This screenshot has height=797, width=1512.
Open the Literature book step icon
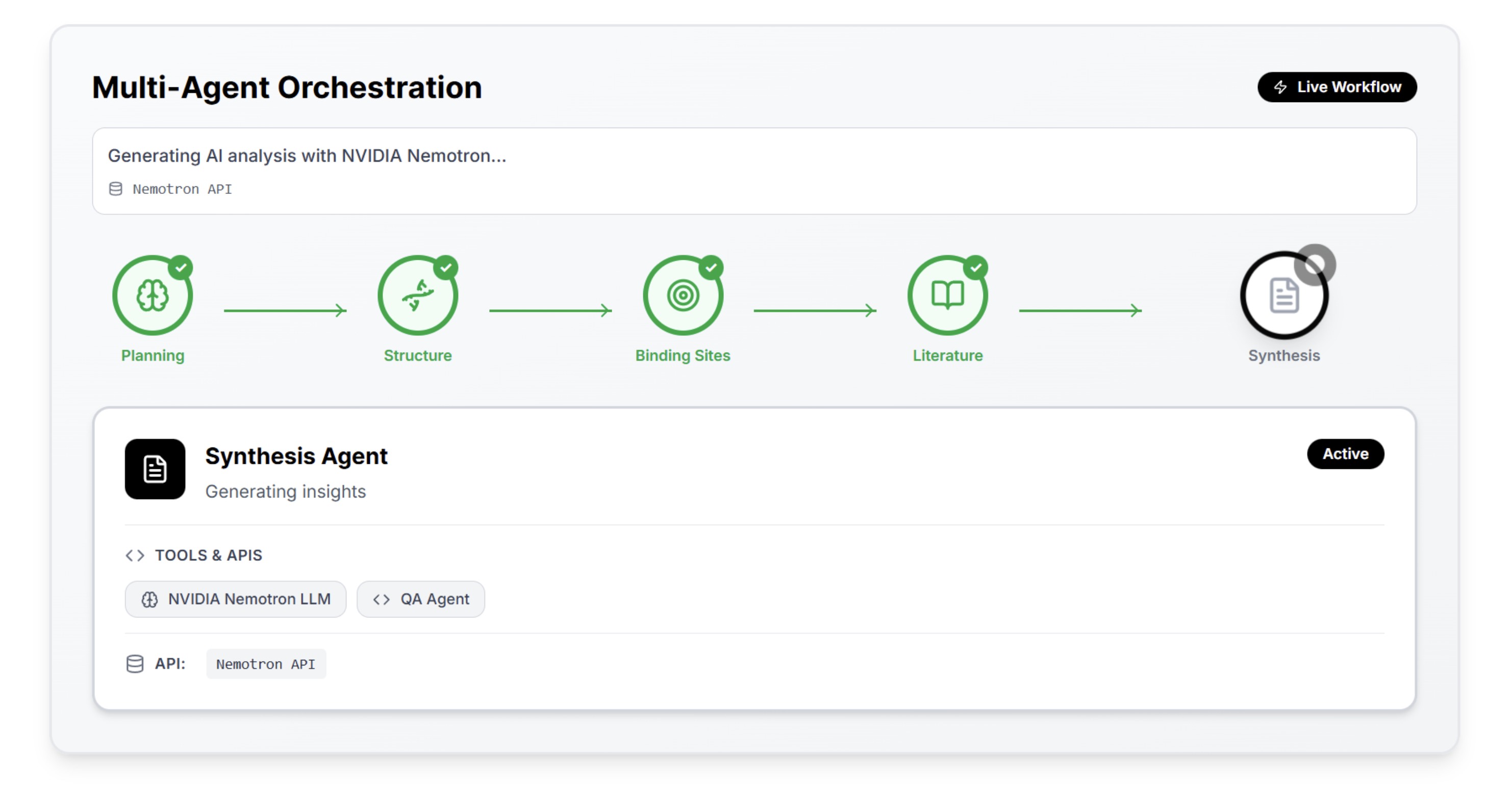tap(947, 295)
